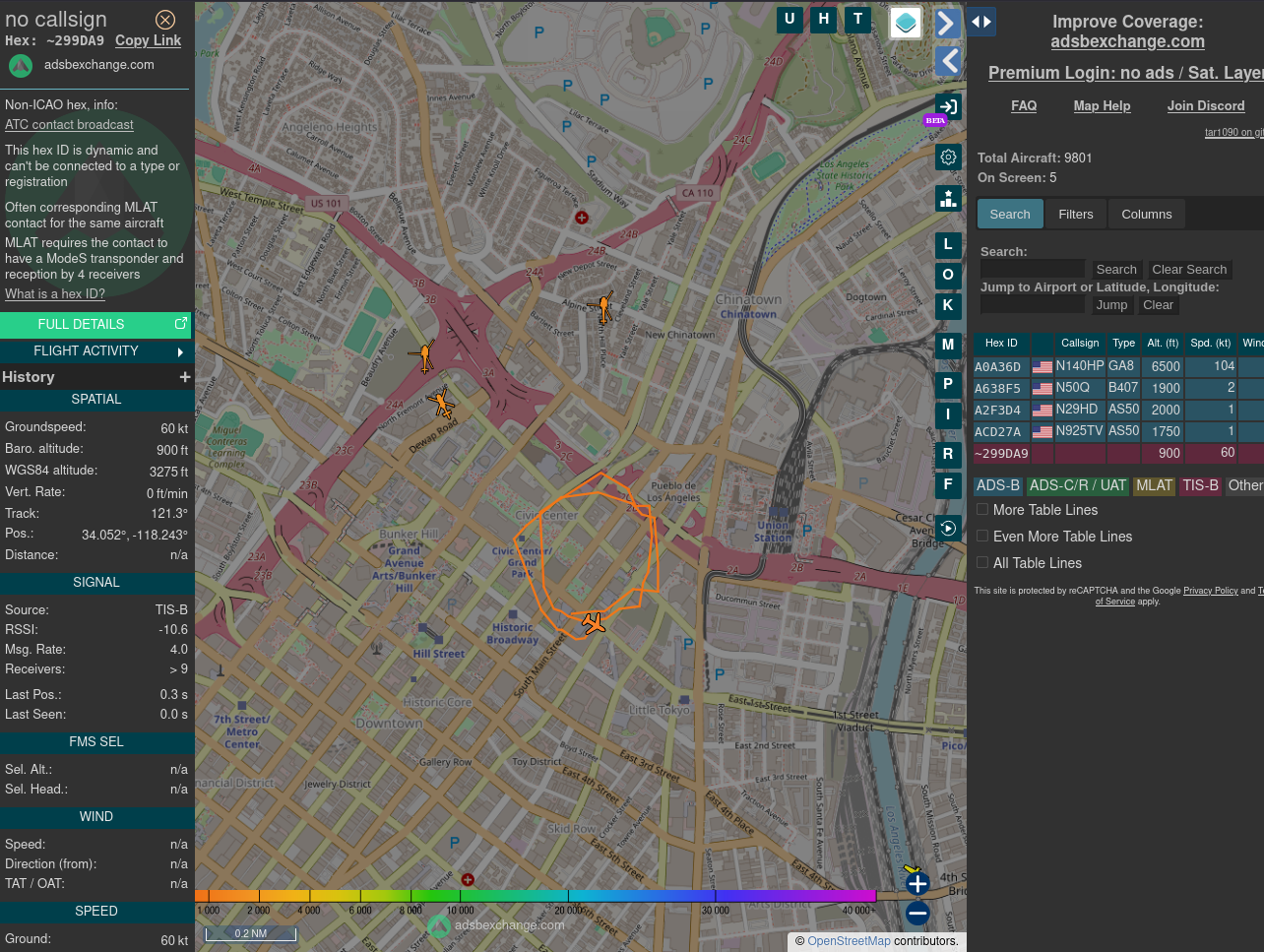The image size is (1264, 952).
Task: Open external link icon on Full Details
Action: 181,323
